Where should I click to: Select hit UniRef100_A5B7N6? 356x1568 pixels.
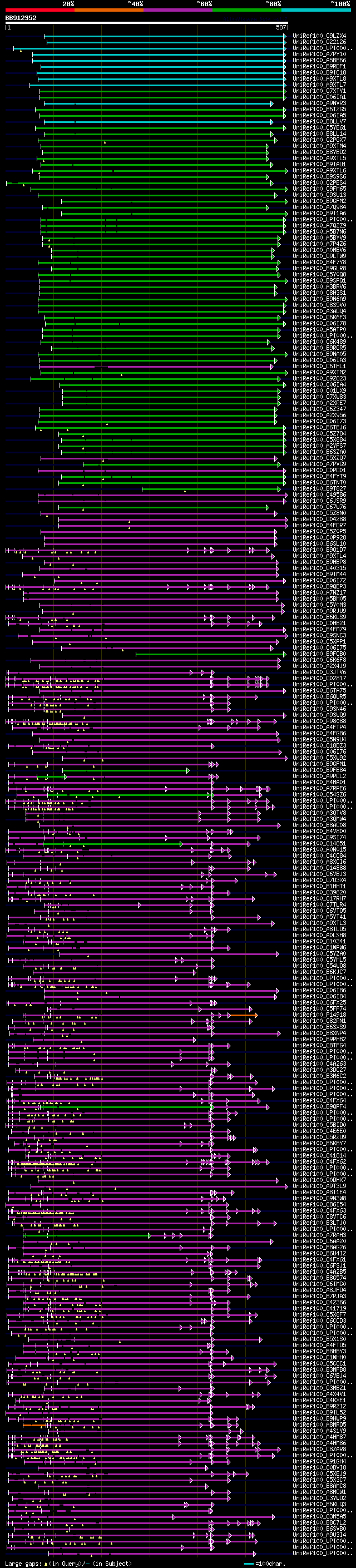[319, 231]
